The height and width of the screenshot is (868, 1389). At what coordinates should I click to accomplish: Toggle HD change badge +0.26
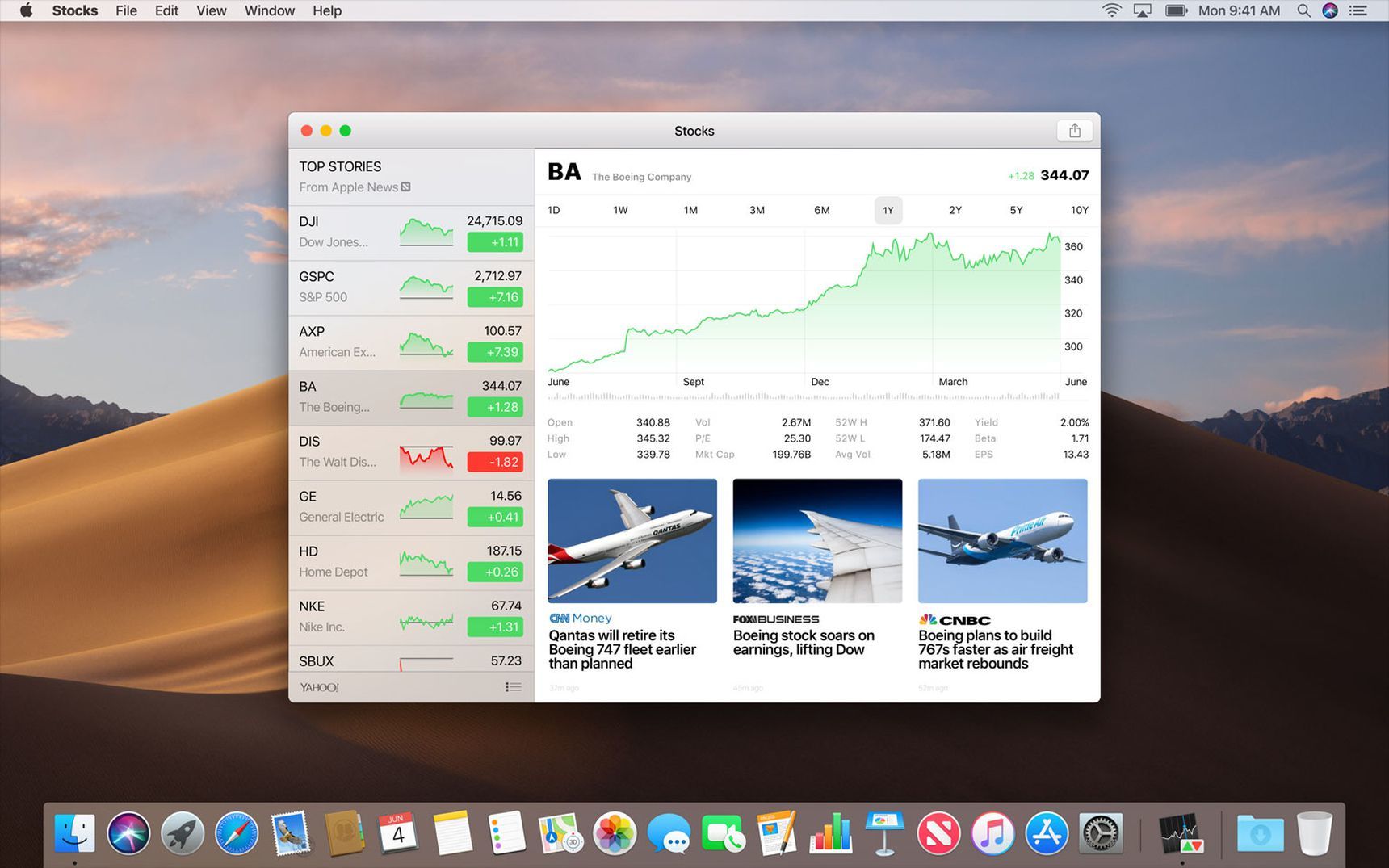(495, 572)
